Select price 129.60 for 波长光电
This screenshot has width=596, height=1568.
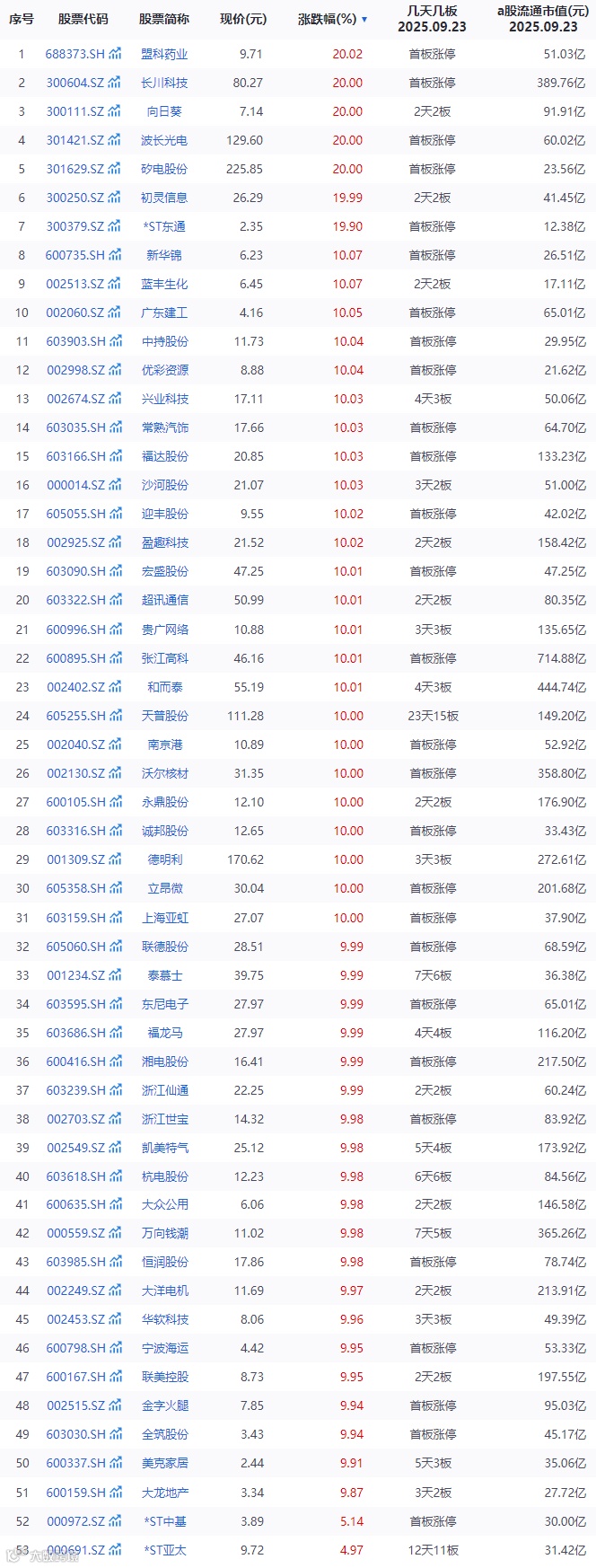tap(245, 140)
